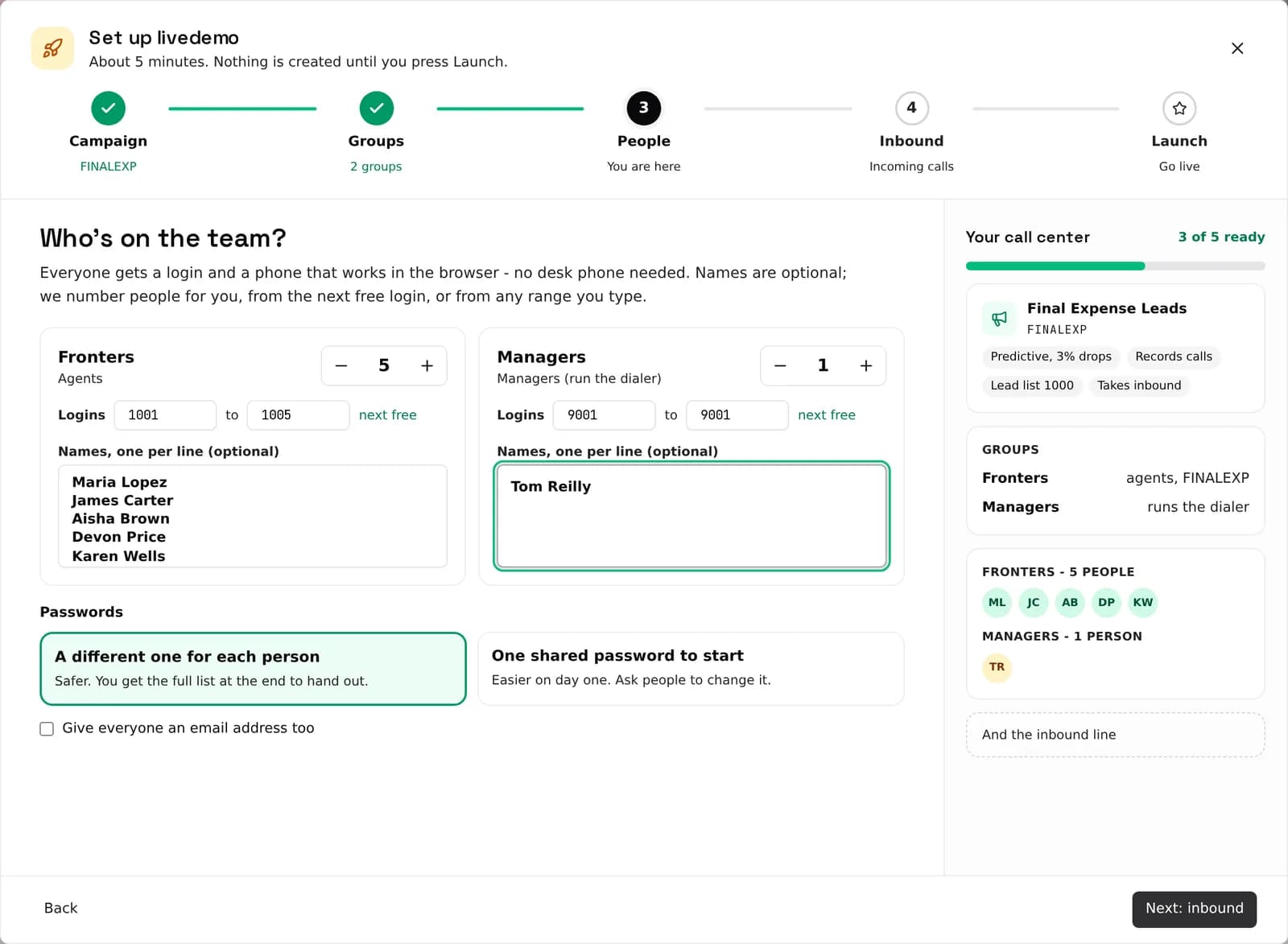
Task: Click next free link for Managers
Action: [826, 415]
